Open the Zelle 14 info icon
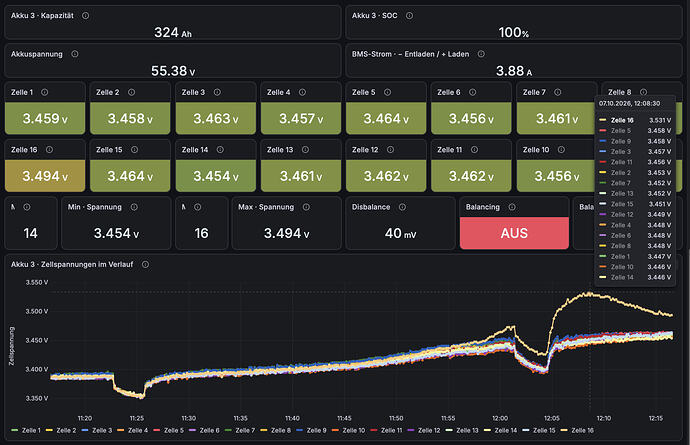 pyautogui.click(x=220, y=150)
